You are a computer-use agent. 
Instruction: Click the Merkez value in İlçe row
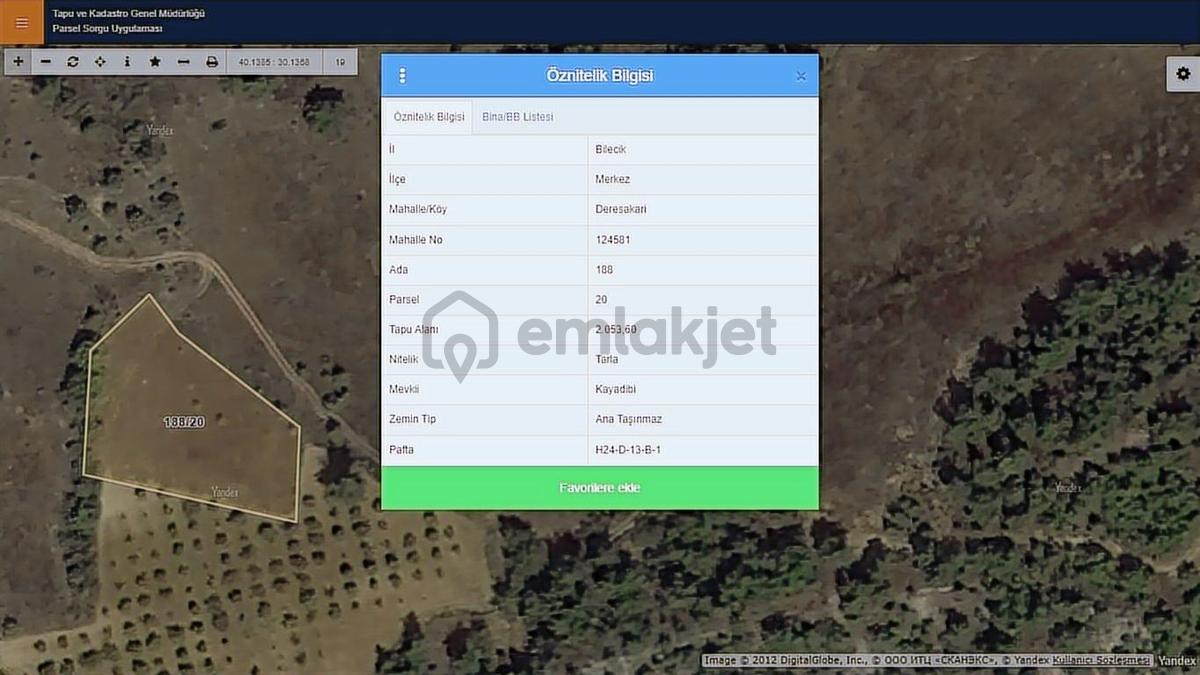point(612,180)
